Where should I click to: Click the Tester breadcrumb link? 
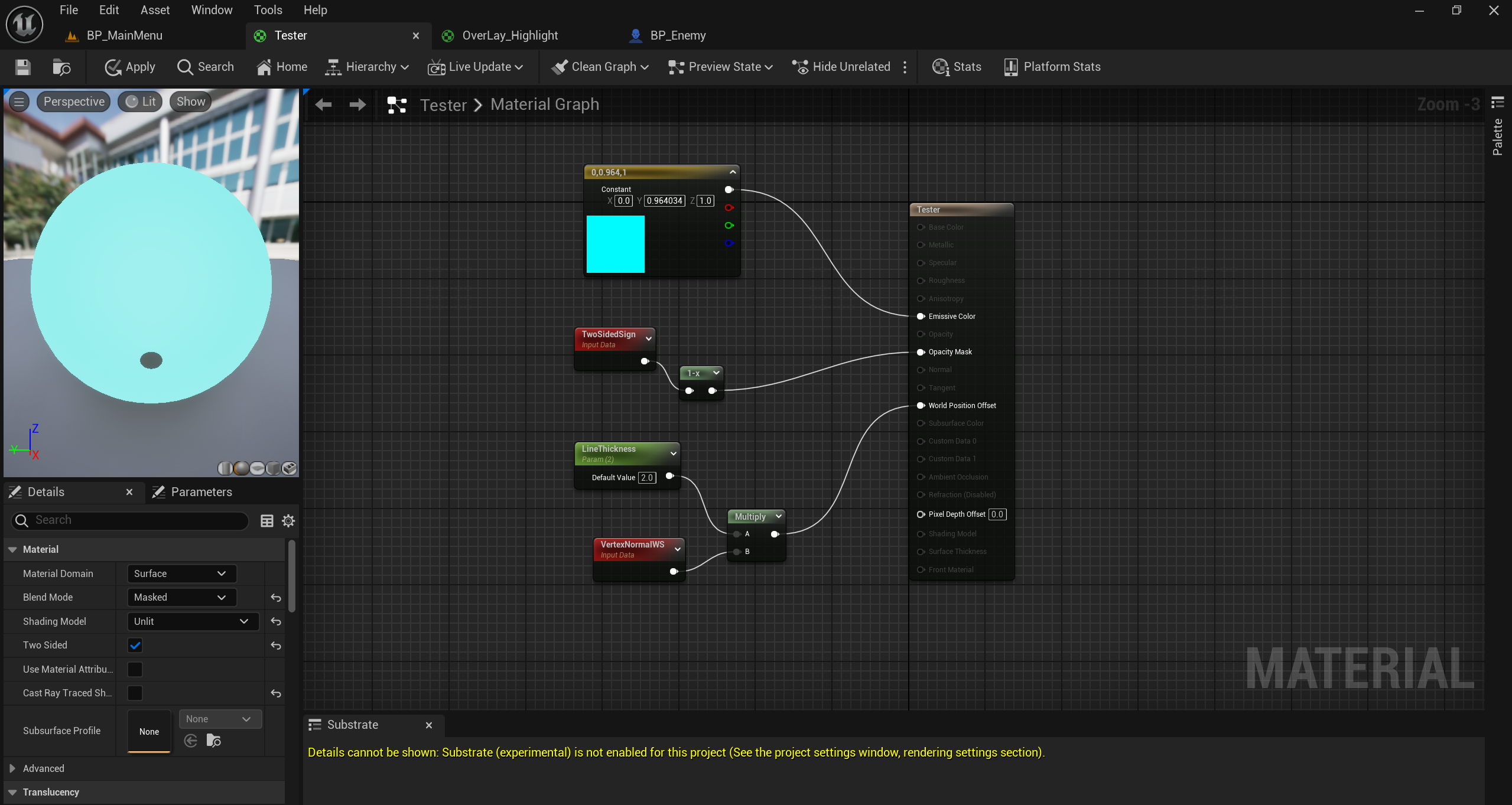pyautogui.click(x=443, y=105)
